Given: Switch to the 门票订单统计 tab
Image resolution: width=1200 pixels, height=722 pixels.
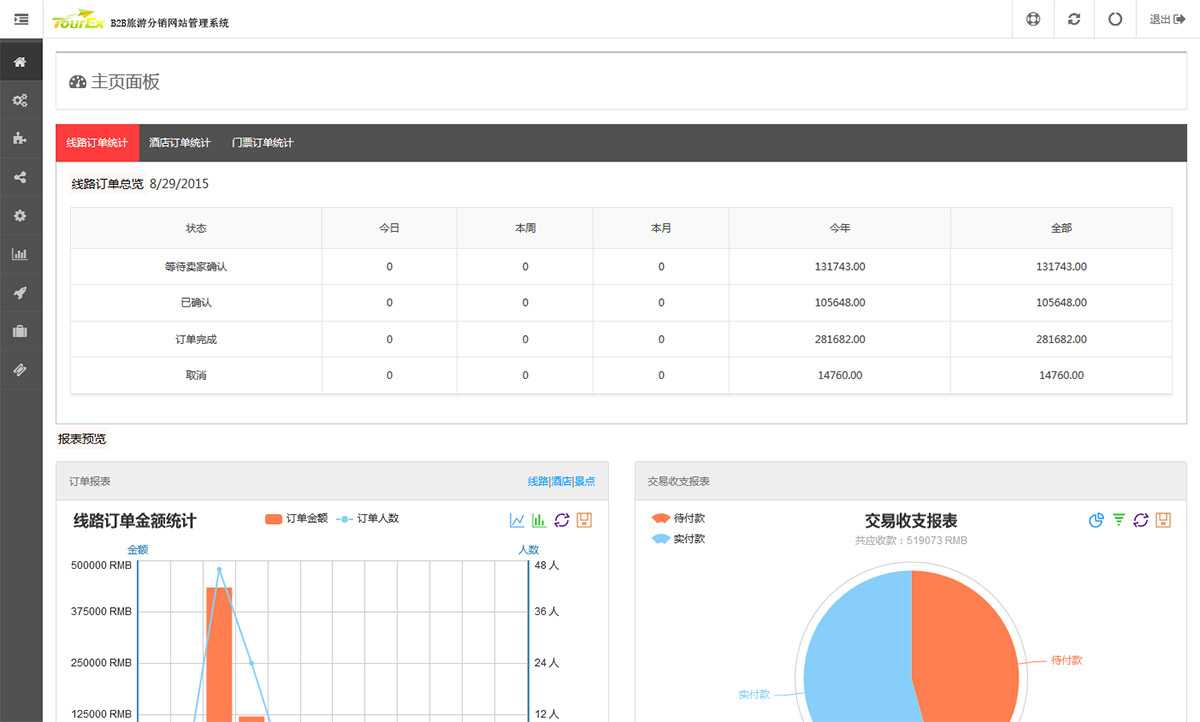Looking at the screenshot, I should 263,143.
